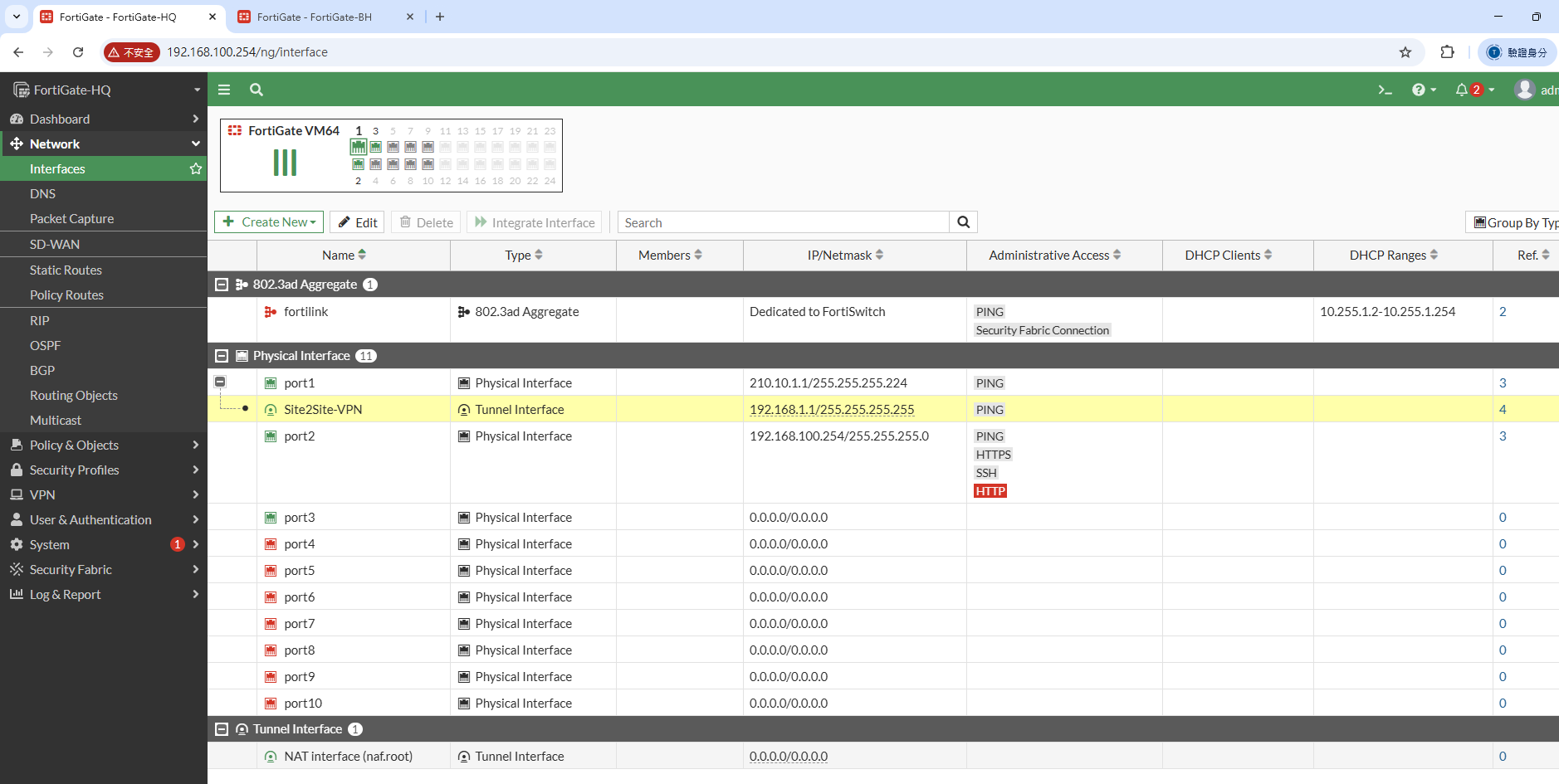Click the not-secure warning badge in address bar

point(132,52)
